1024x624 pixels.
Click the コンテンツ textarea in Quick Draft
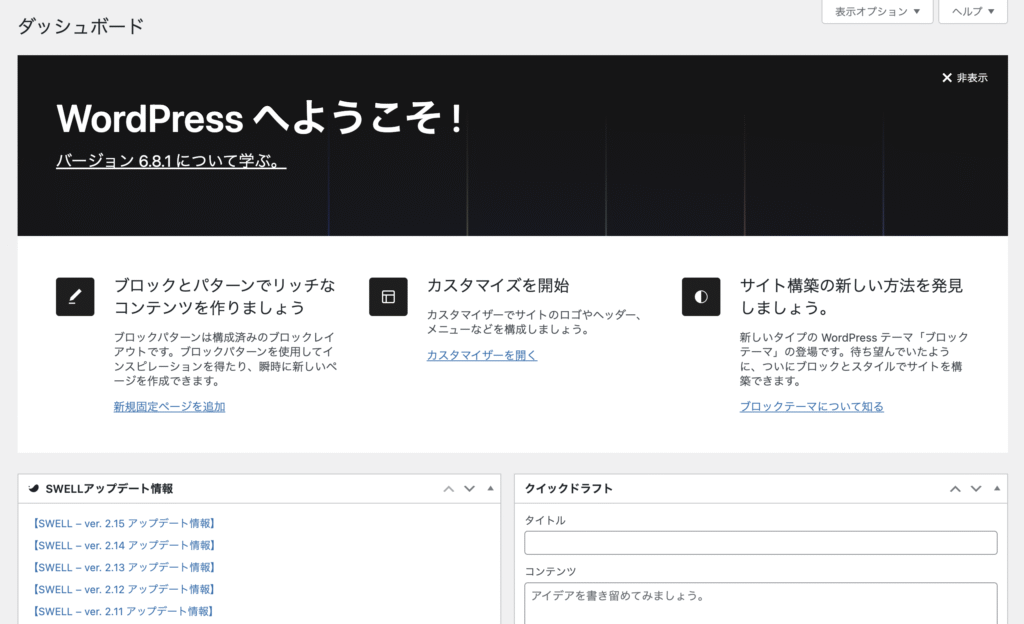pyautogui.click(x=761, y=604)
